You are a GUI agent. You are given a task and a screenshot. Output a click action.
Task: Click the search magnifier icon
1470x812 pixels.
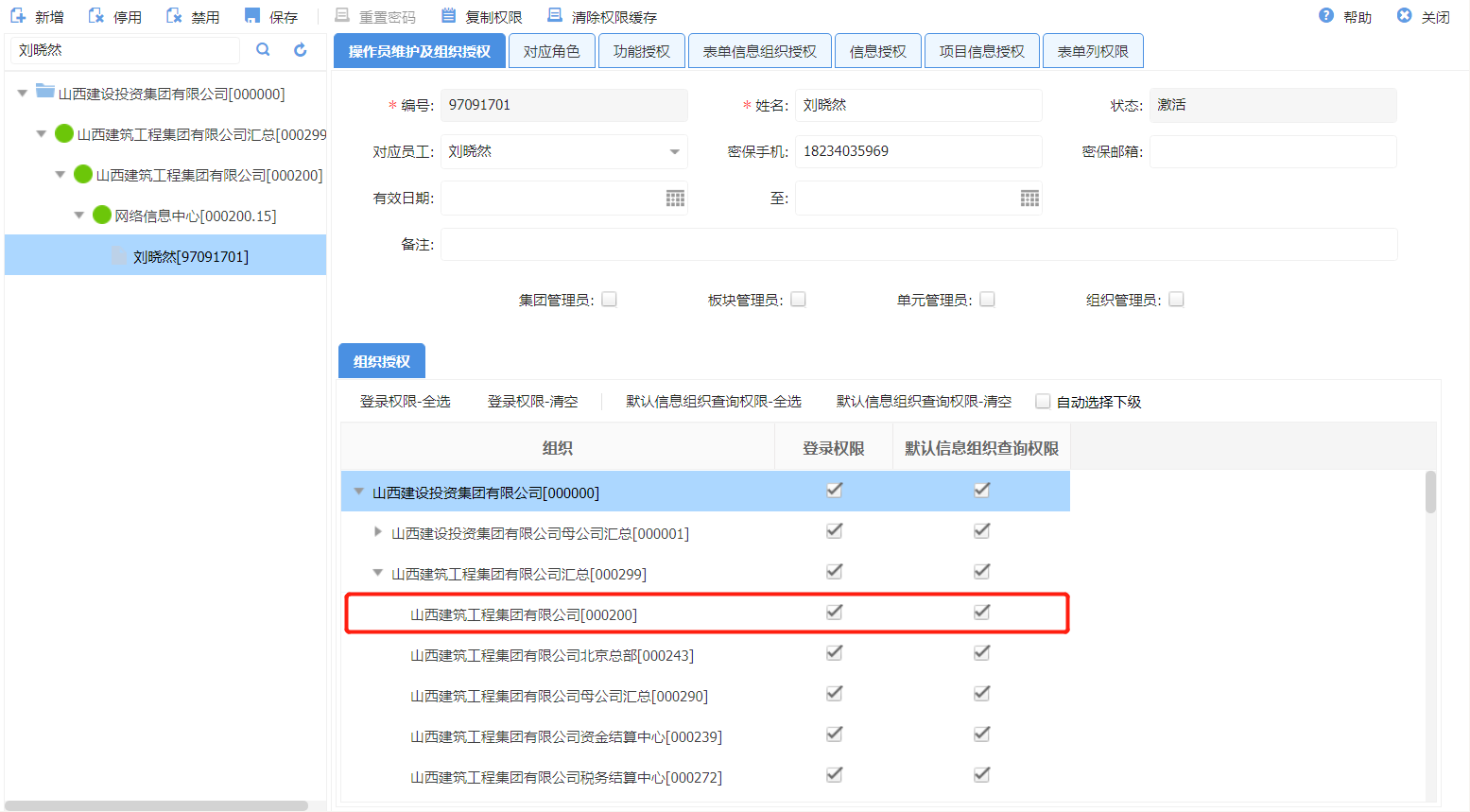(x=264, y=50)
